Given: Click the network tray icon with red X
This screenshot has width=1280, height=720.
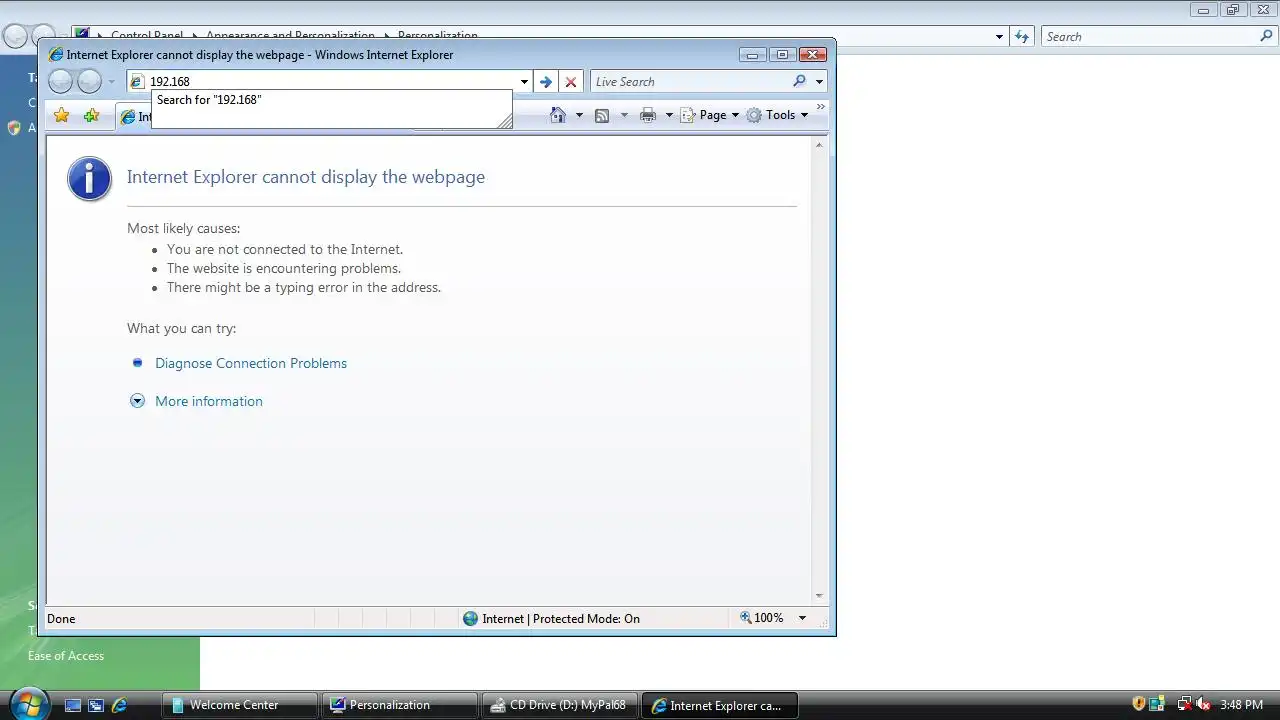Looking at the screenshot, I should pos(1185,705).
